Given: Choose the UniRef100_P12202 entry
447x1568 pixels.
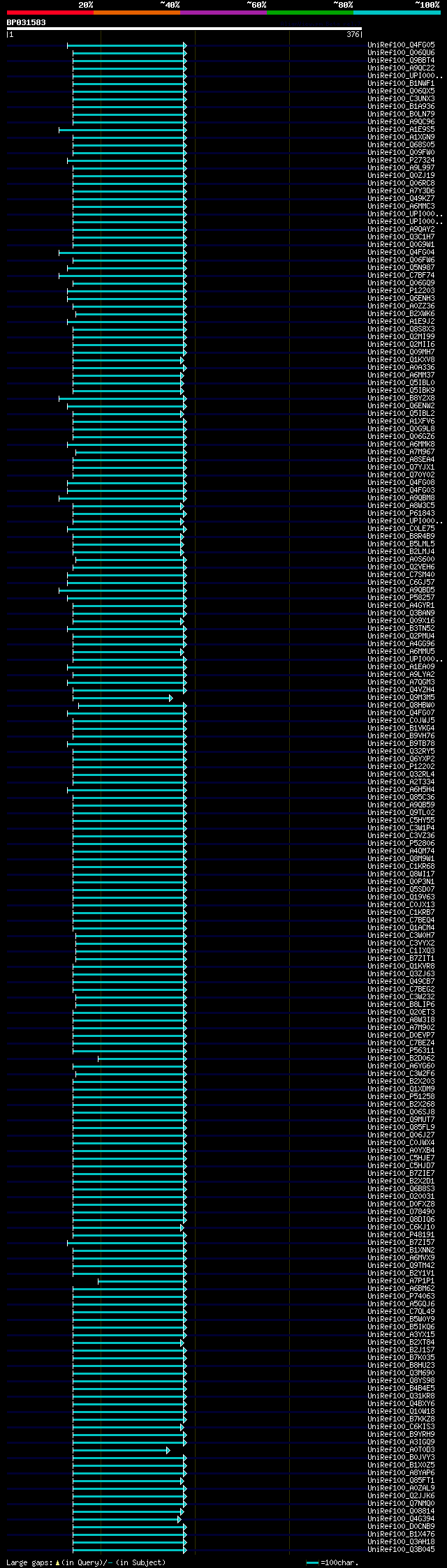Looking at the screenshot, I should click(401, 766).
